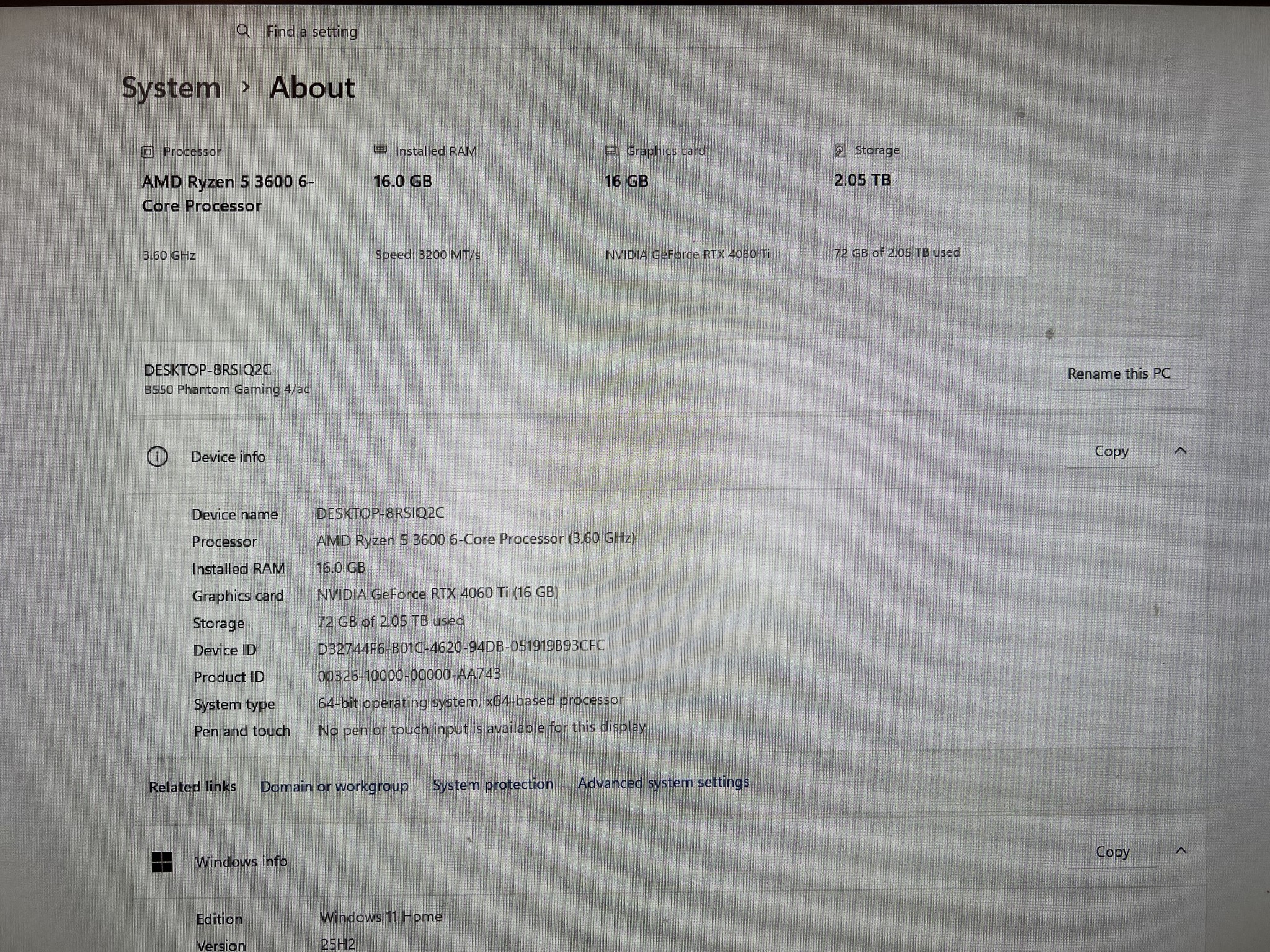The height and width of the screenshot is (952, 1270).
Task: Click the About page title
Action: (313, 87)
